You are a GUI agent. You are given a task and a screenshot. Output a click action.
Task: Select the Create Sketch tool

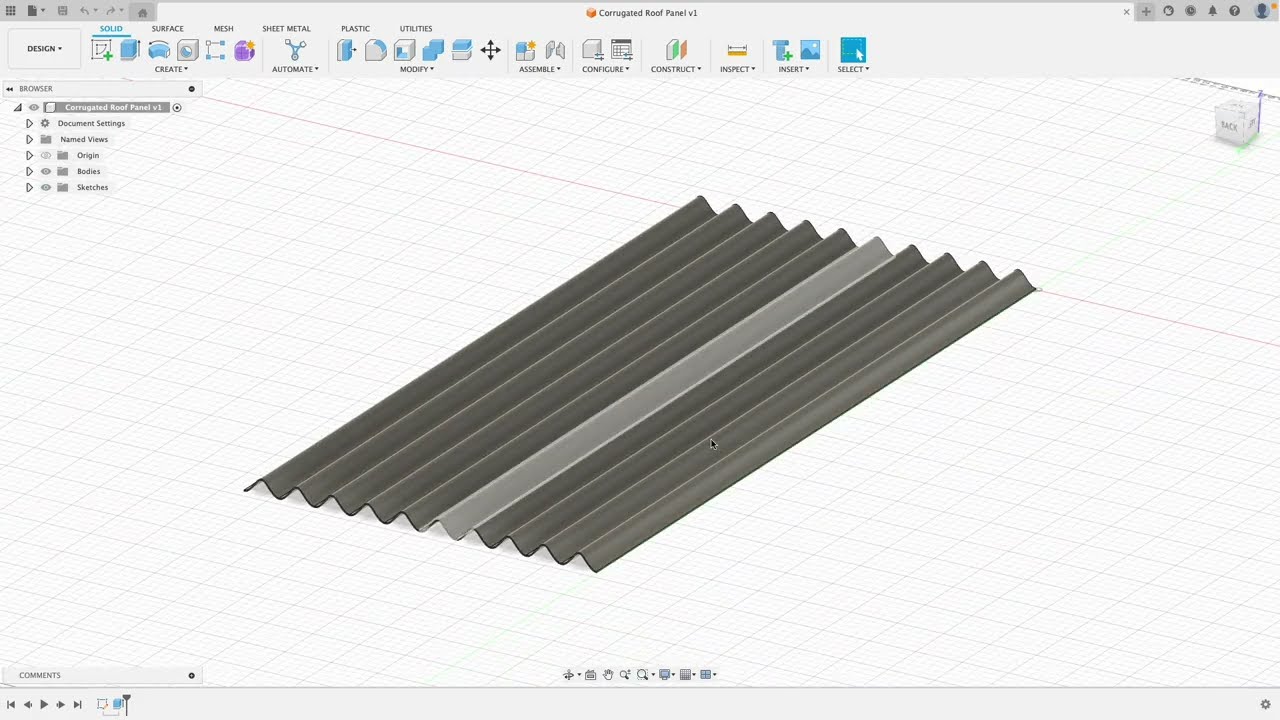[x=102, y=50]
